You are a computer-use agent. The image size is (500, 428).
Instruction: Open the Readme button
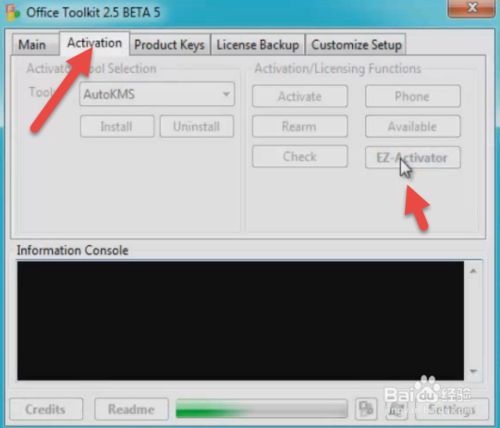tap(131, 409)
